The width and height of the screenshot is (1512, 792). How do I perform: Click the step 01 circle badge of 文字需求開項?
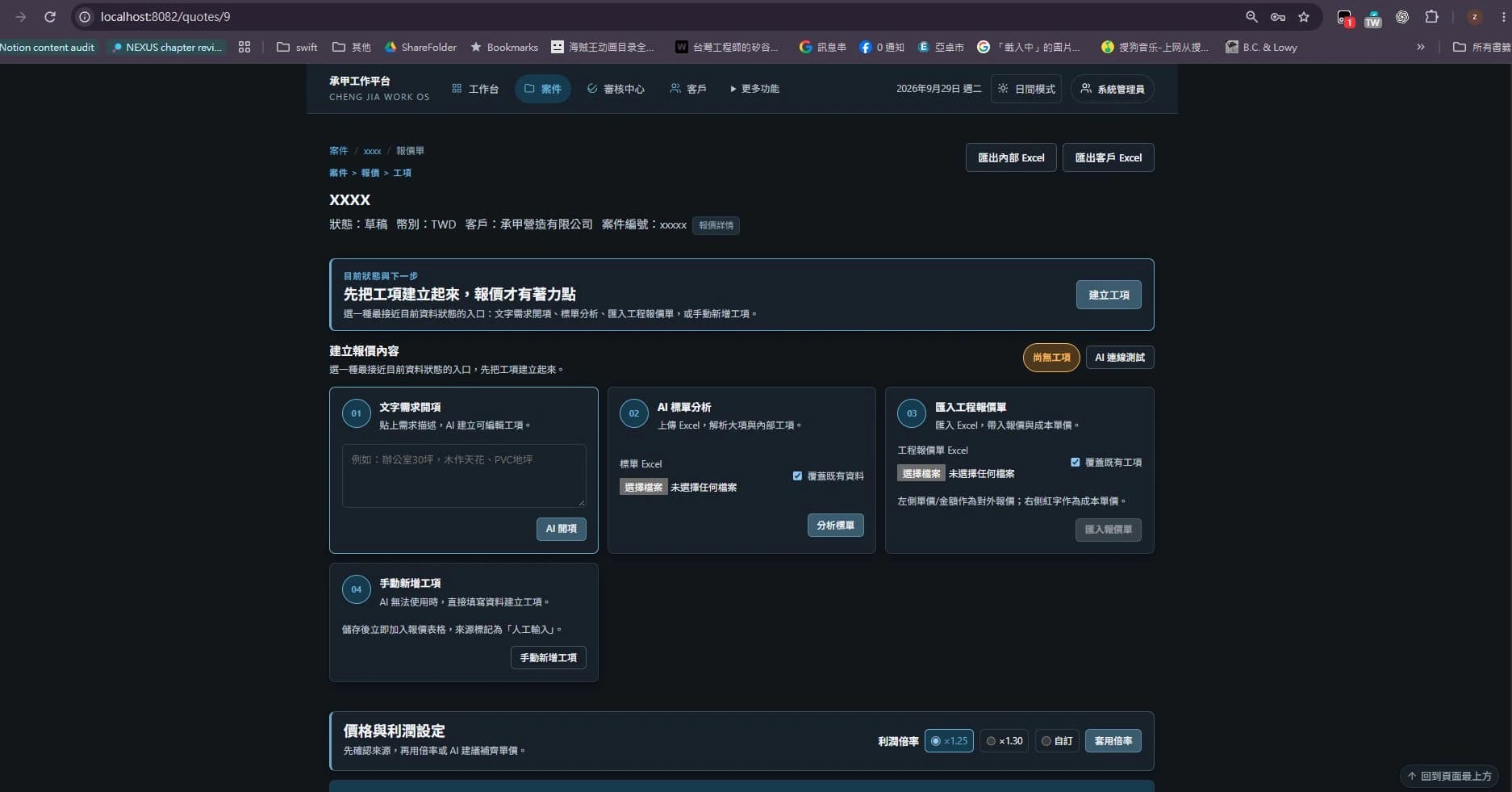tap(356, 413)
